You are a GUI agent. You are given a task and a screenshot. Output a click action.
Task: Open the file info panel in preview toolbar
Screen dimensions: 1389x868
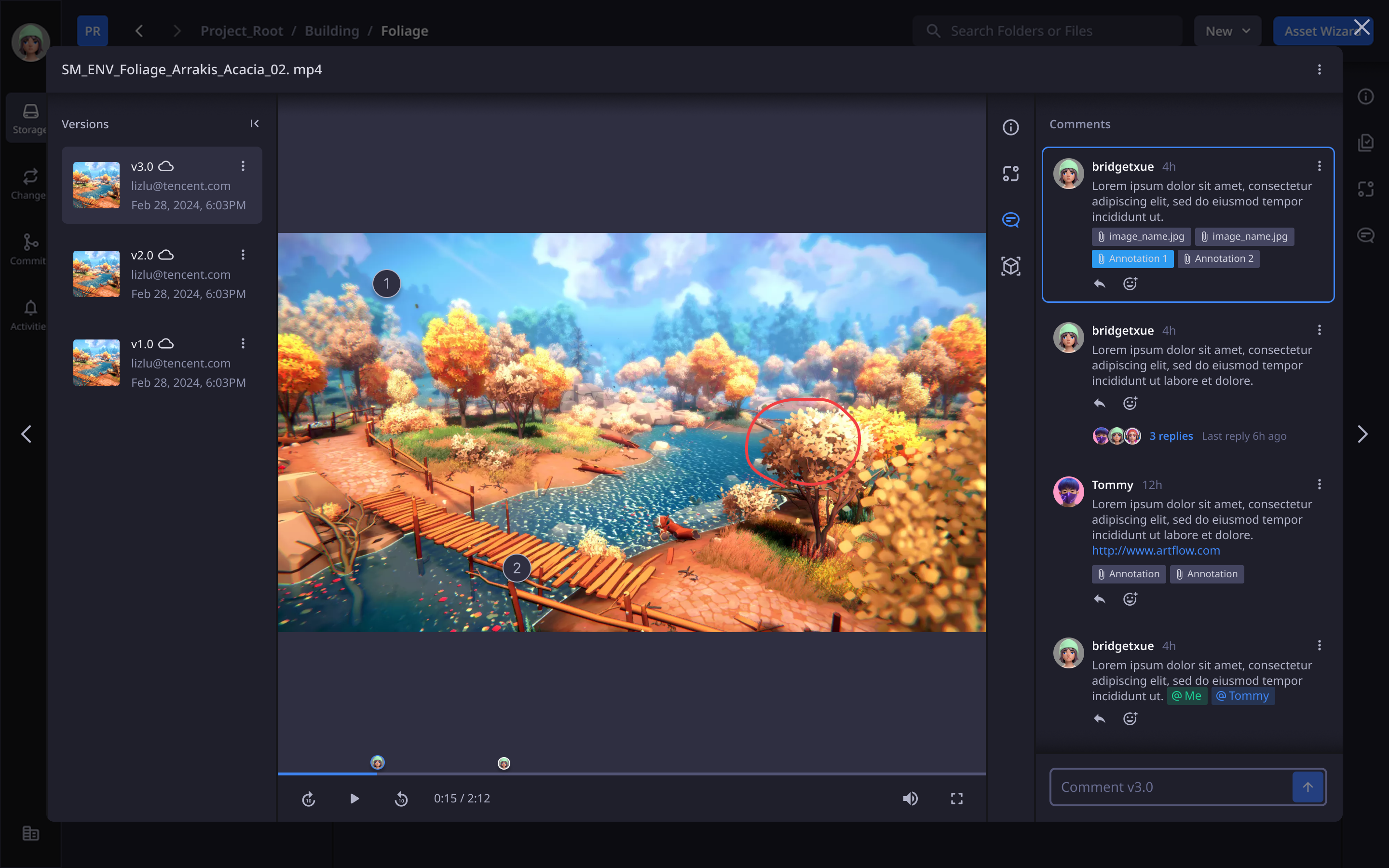[x=1011, y=127]
